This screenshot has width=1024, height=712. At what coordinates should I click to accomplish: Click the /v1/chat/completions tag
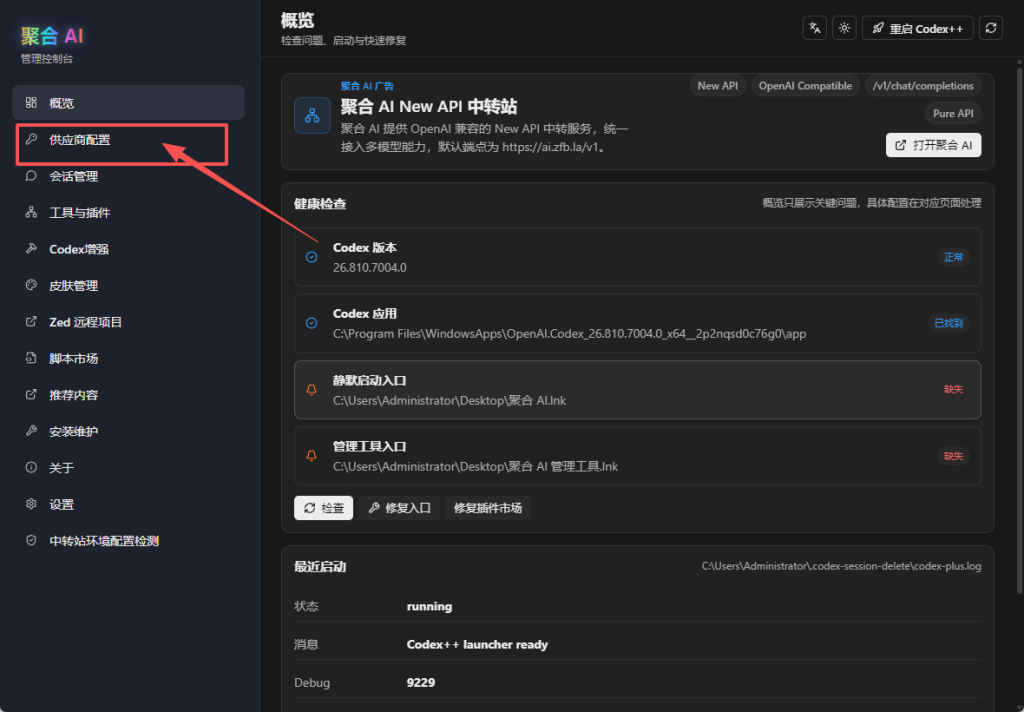click(923, 86)
